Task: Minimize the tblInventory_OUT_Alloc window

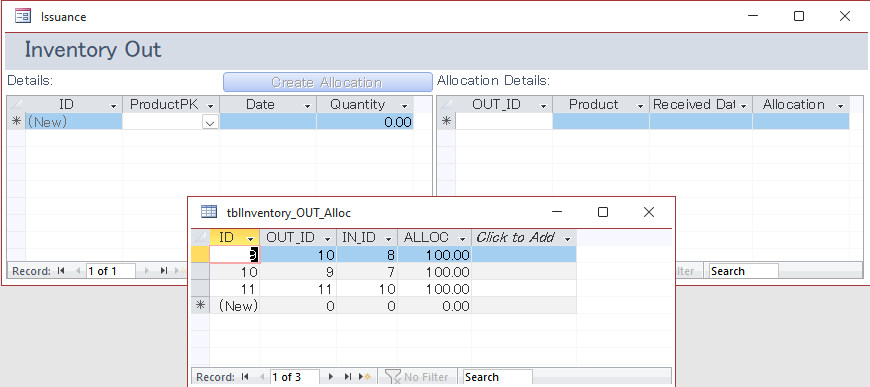Action: point(557,212)
